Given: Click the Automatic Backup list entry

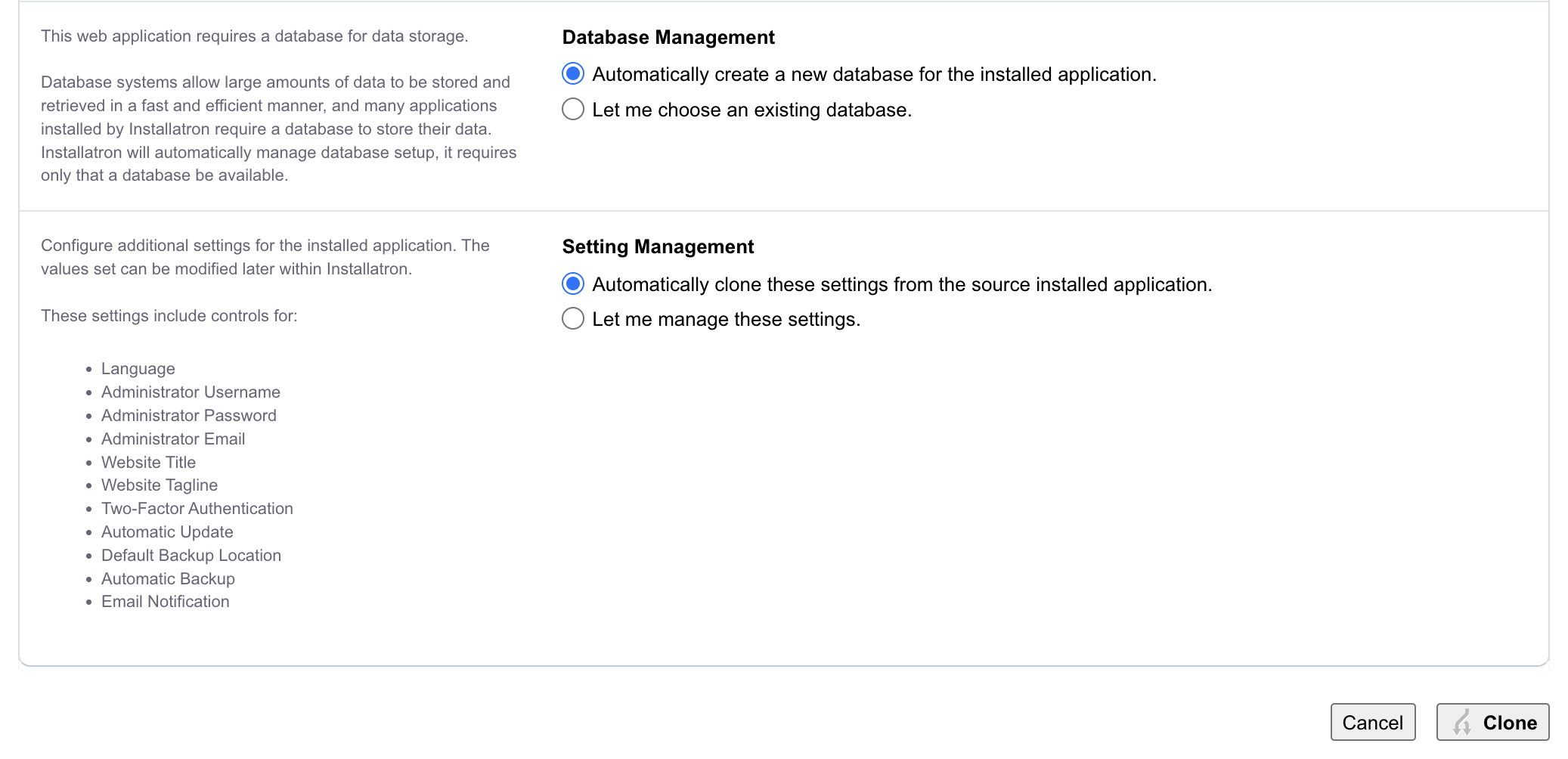Looking at the screenshot, I should [168, 578].
